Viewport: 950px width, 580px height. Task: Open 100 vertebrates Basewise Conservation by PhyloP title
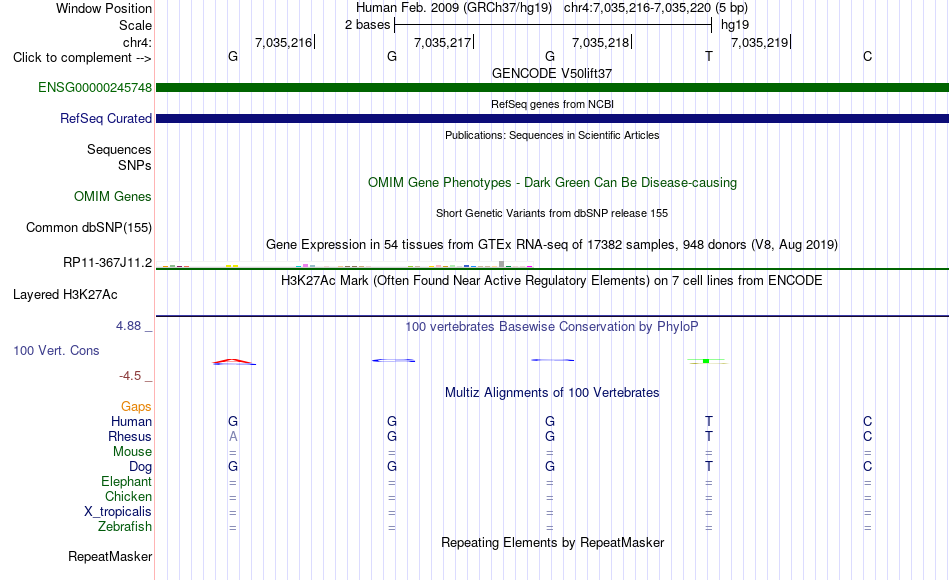tap(552, 327)
